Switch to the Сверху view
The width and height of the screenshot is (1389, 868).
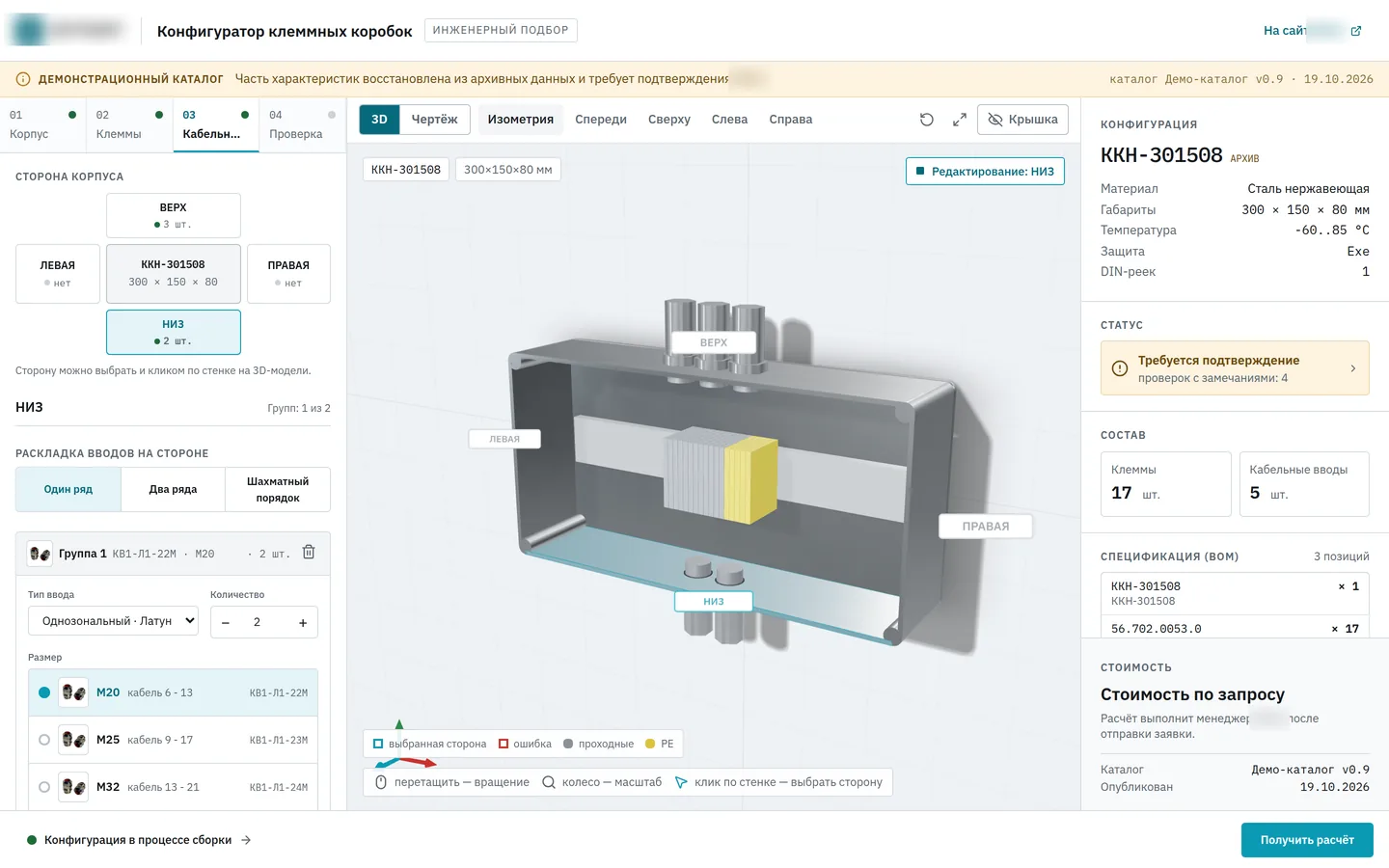(x=669, y=120)
